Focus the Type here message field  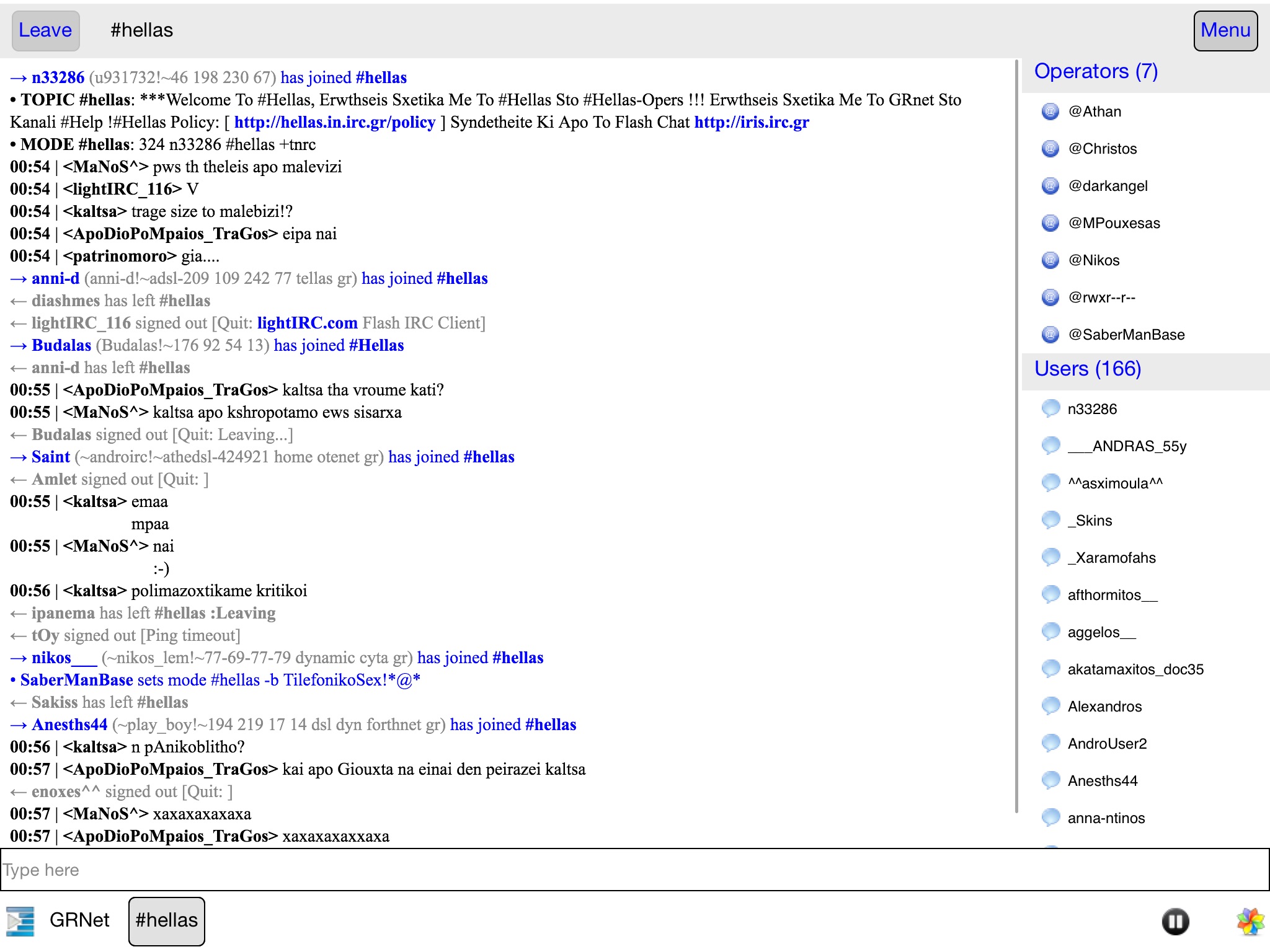[x=634, y=870]
